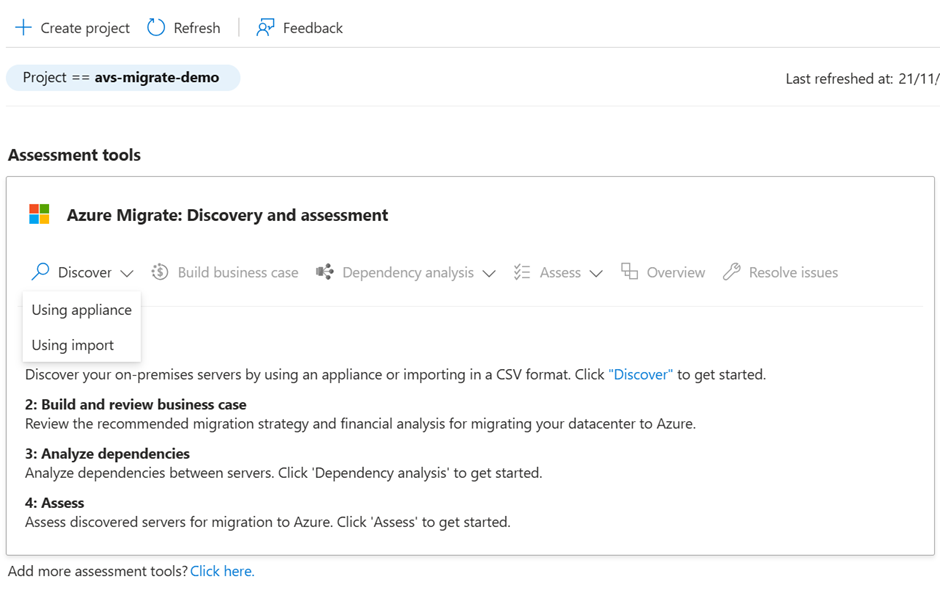Click the circular Refresh icon
The image size is (940, 604).
[x=156, y=28]
